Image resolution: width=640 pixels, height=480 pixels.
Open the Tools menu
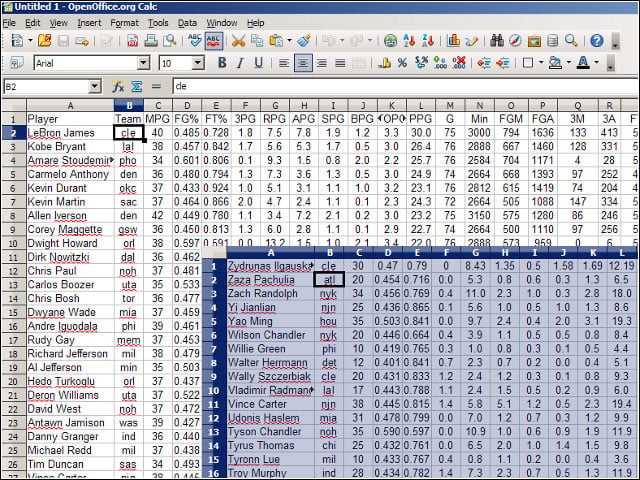pyautogui.click(x=158, y=23)
